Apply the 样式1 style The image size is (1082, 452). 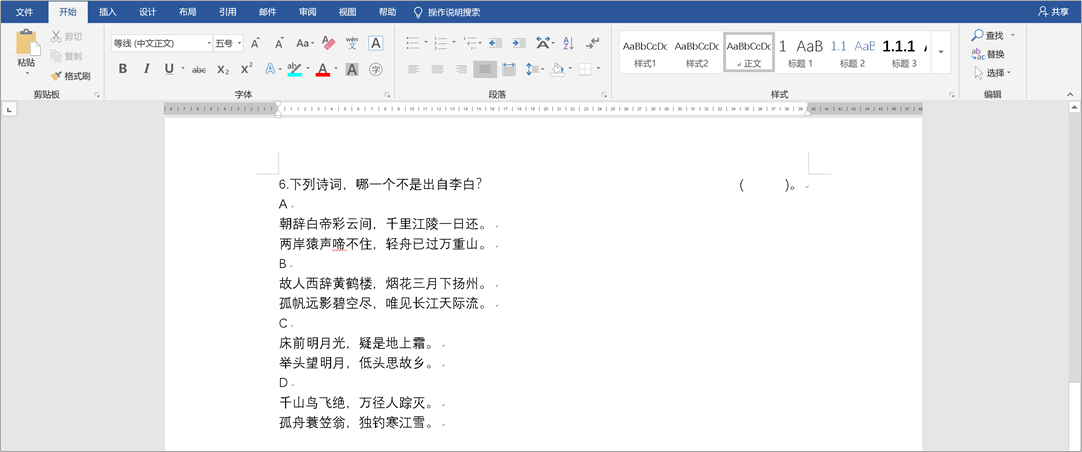pyautogui.click(x=645, y=52)
